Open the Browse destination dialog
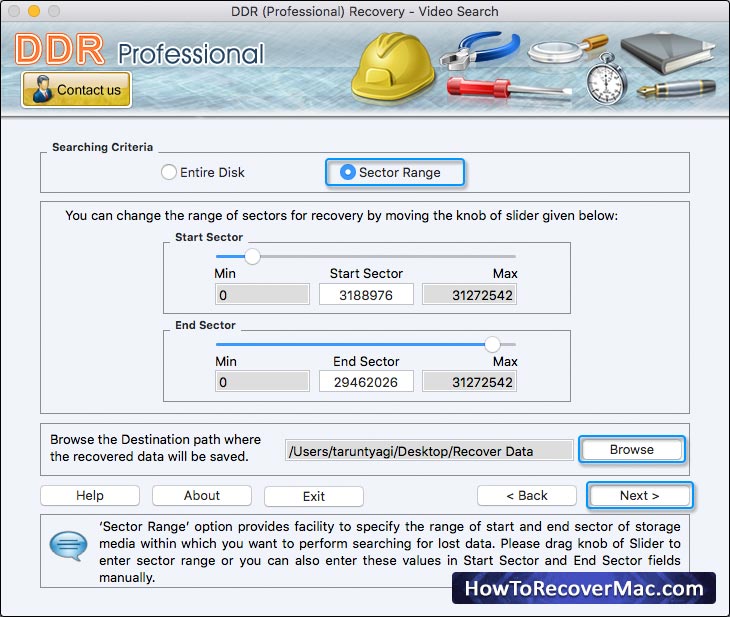The width and height of the screenshot is (730, 617). click(632, 449)
